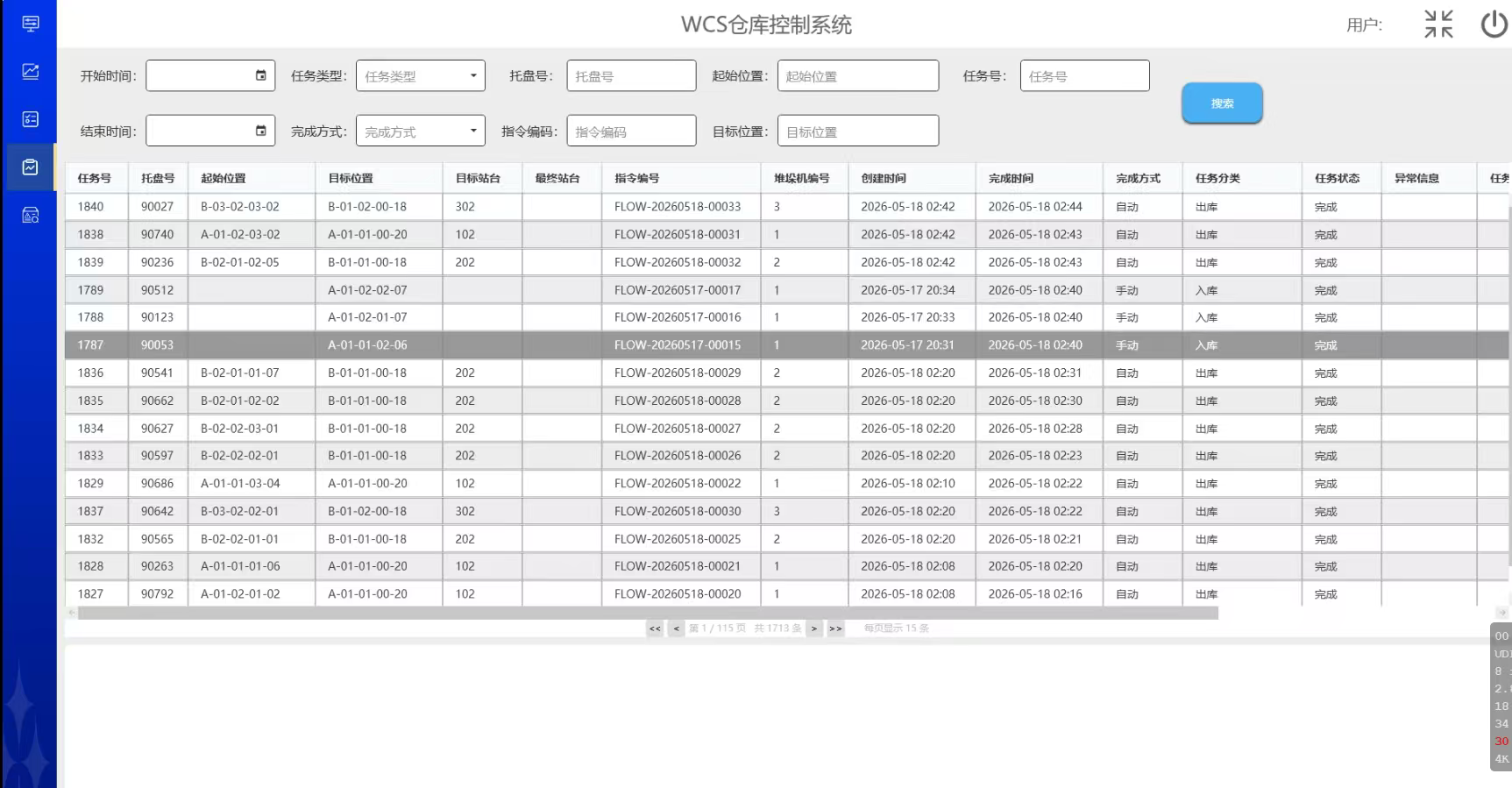The image size is (1512, 788).
Task: Select pallet number 90627 cell
Action: (x=158, y=429)
